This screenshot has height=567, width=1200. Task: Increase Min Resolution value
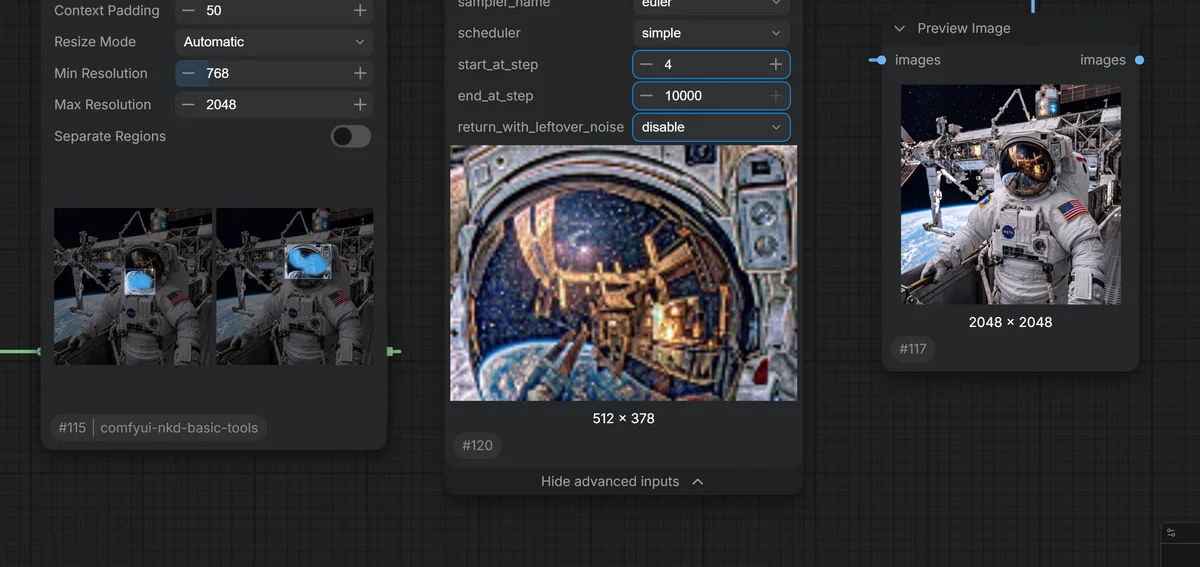coord(359,73)
